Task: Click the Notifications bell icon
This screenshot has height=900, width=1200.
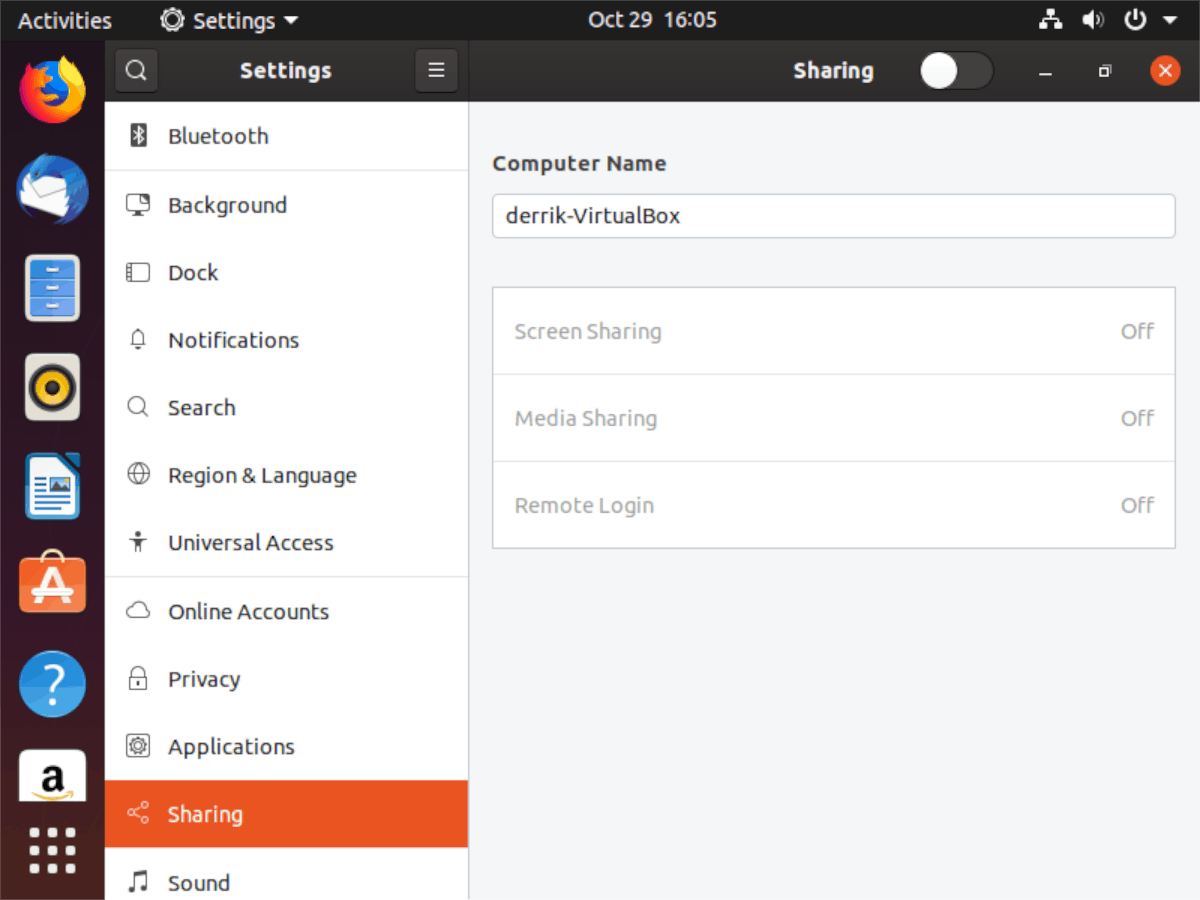Action: (x=137, y=340)
